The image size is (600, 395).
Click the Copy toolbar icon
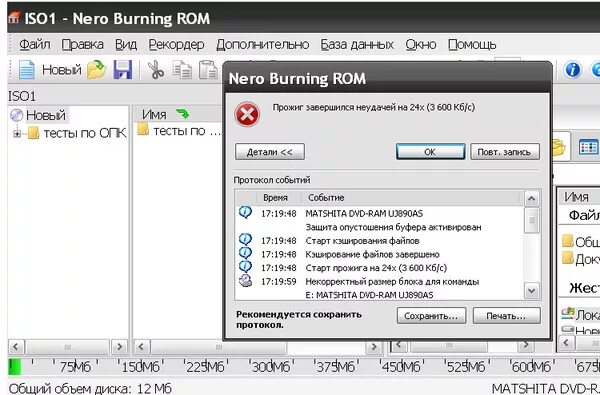click(182, 70)
